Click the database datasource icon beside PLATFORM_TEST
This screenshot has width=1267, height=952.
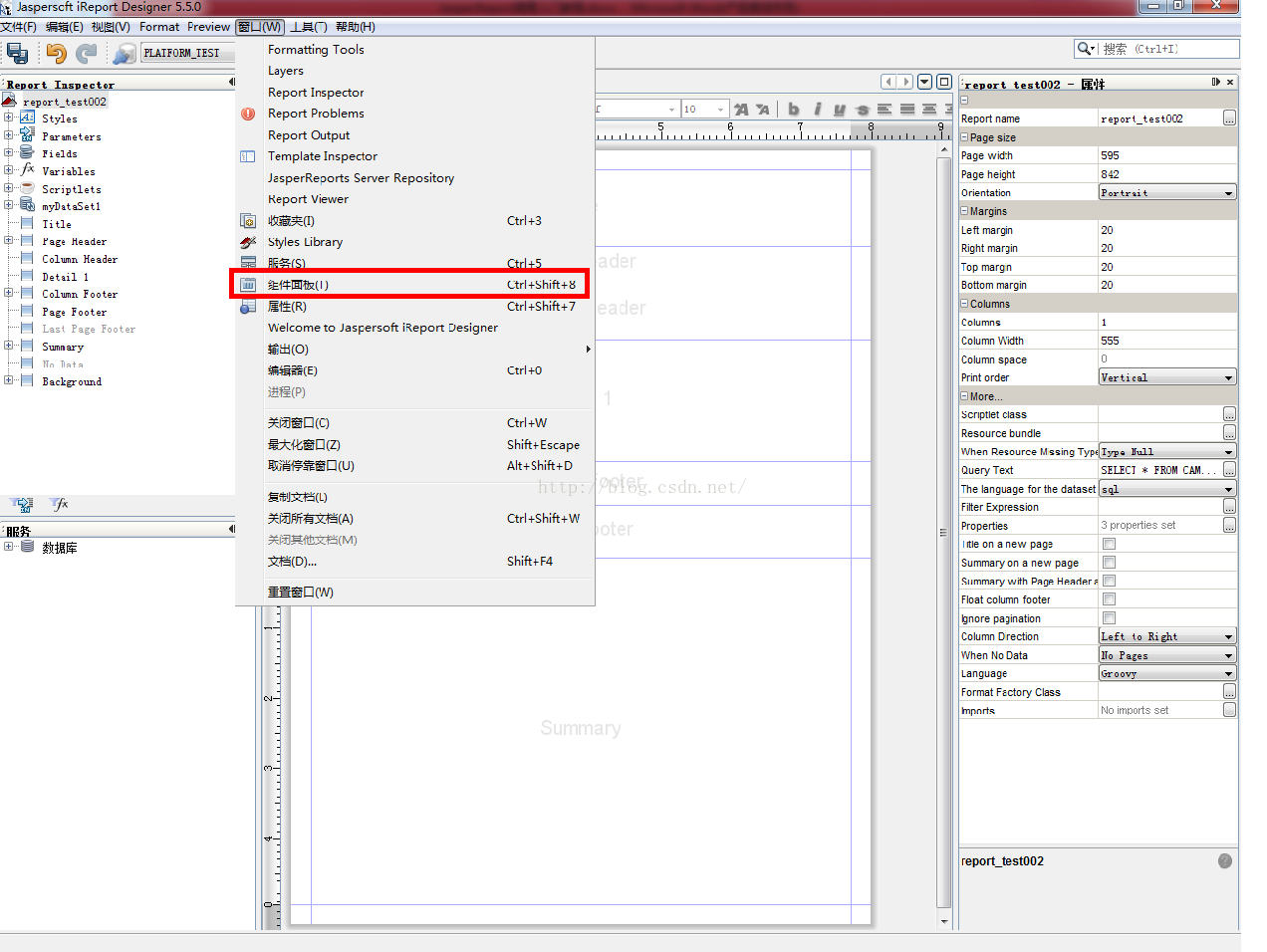tap(125, 53)
